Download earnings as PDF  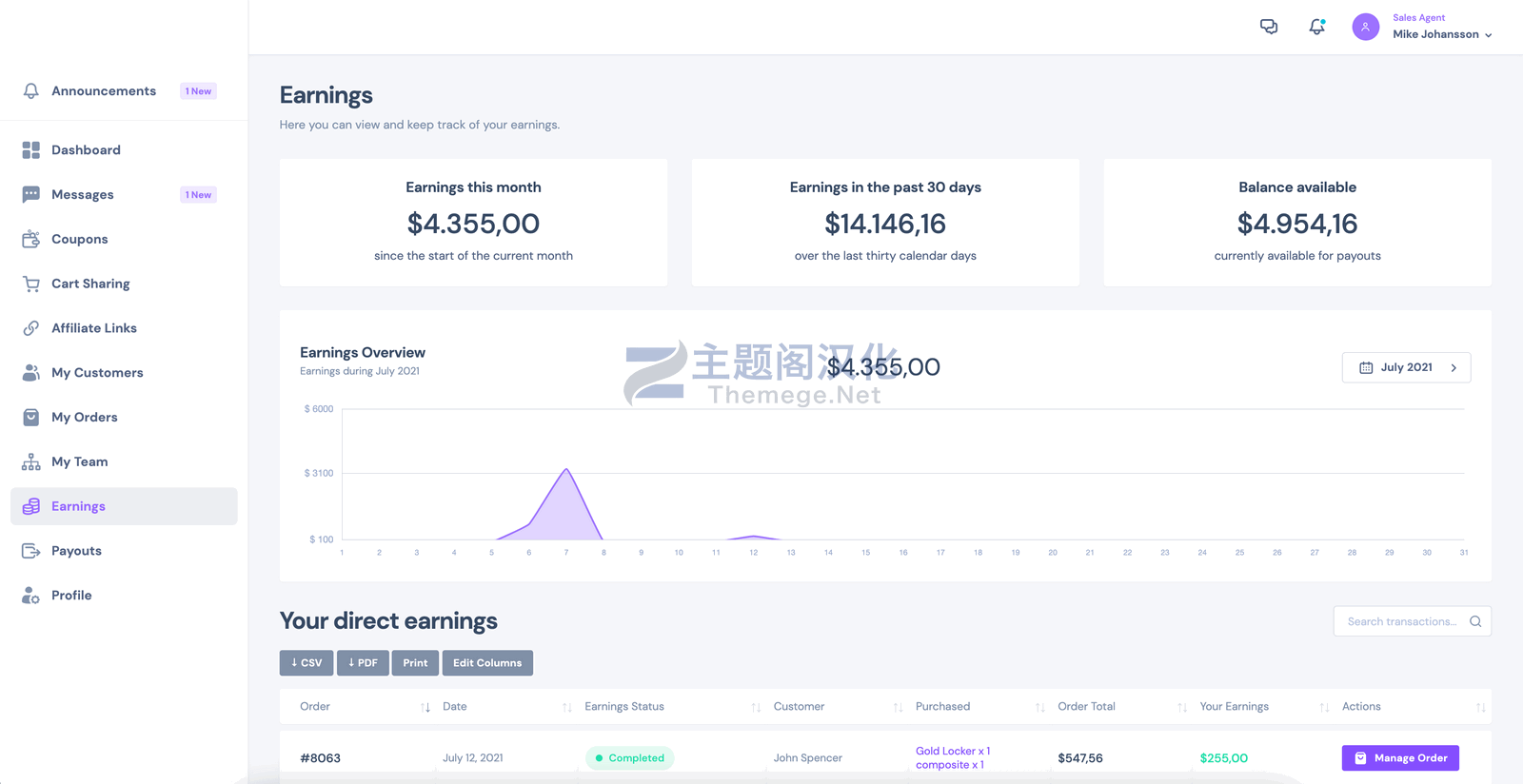[x=363, y=663]
